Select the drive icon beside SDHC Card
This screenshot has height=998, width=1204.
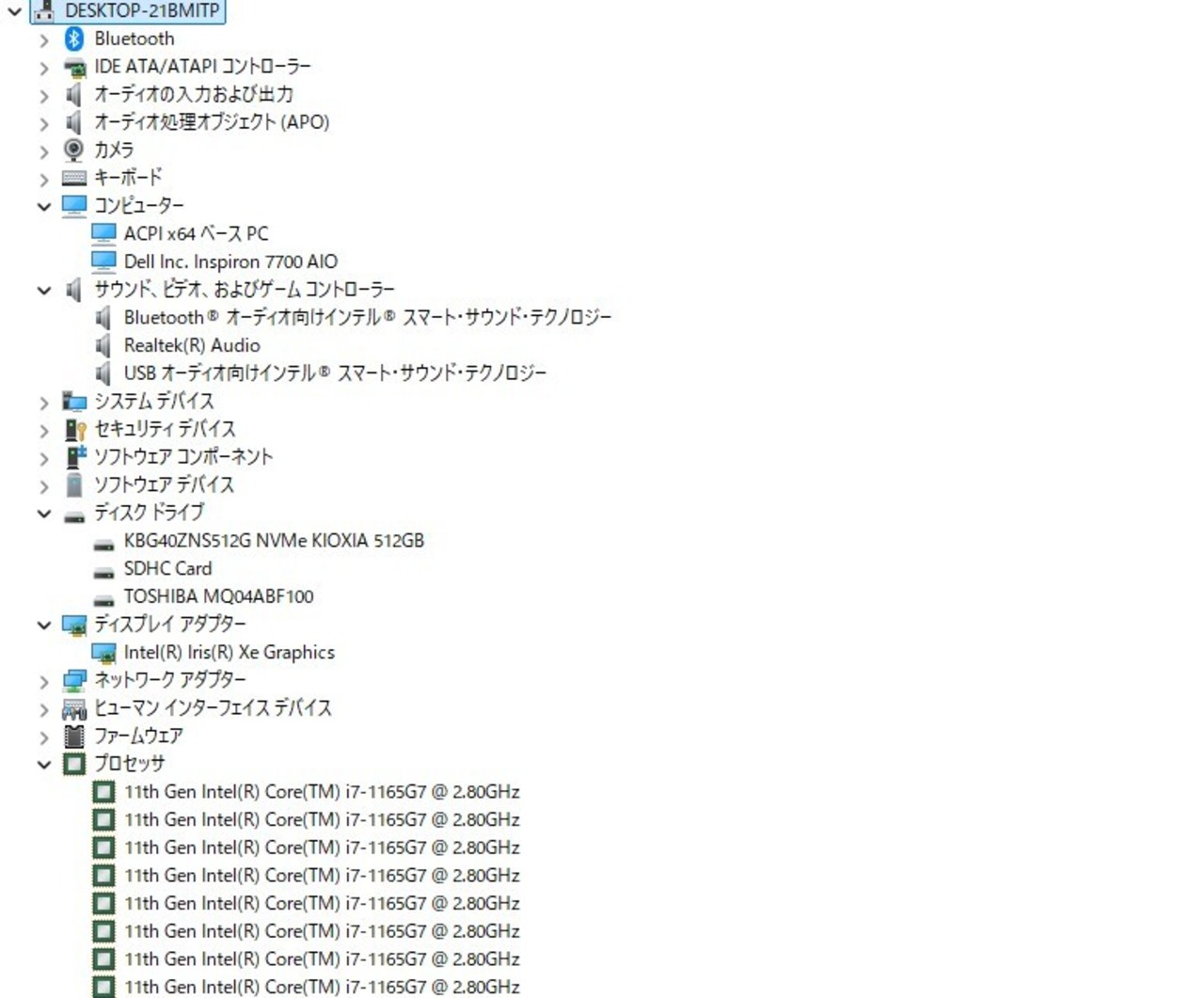pos(103,570)
